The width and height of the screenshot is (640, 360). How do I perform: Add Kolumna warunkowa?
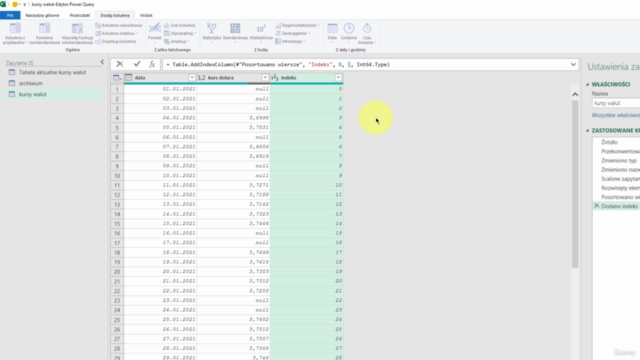click(119, 25)
